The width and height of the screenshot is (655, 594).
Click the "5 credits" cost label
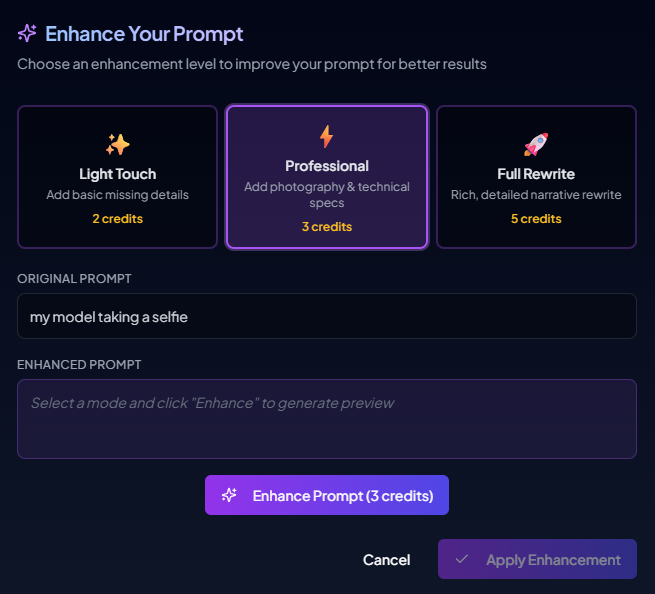tap(536, 219)
